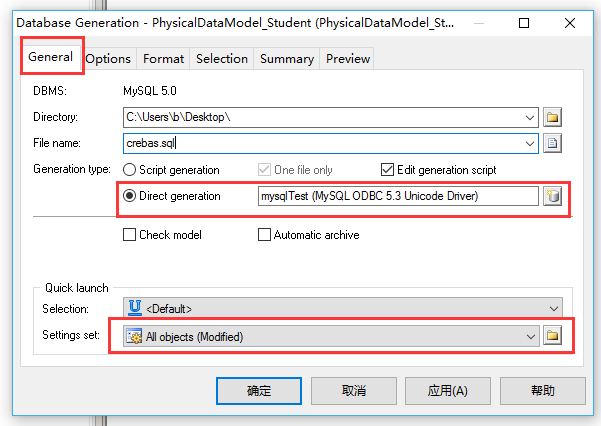Image resolution: width=601 pixels, height=426 pixels.
Task: Select Script generation radio button
Action: tap(130, 169)
